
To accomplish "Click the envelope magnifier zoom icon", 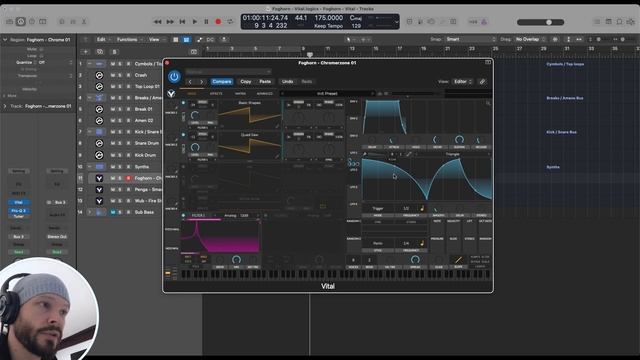I will click(x=488, y=104).
